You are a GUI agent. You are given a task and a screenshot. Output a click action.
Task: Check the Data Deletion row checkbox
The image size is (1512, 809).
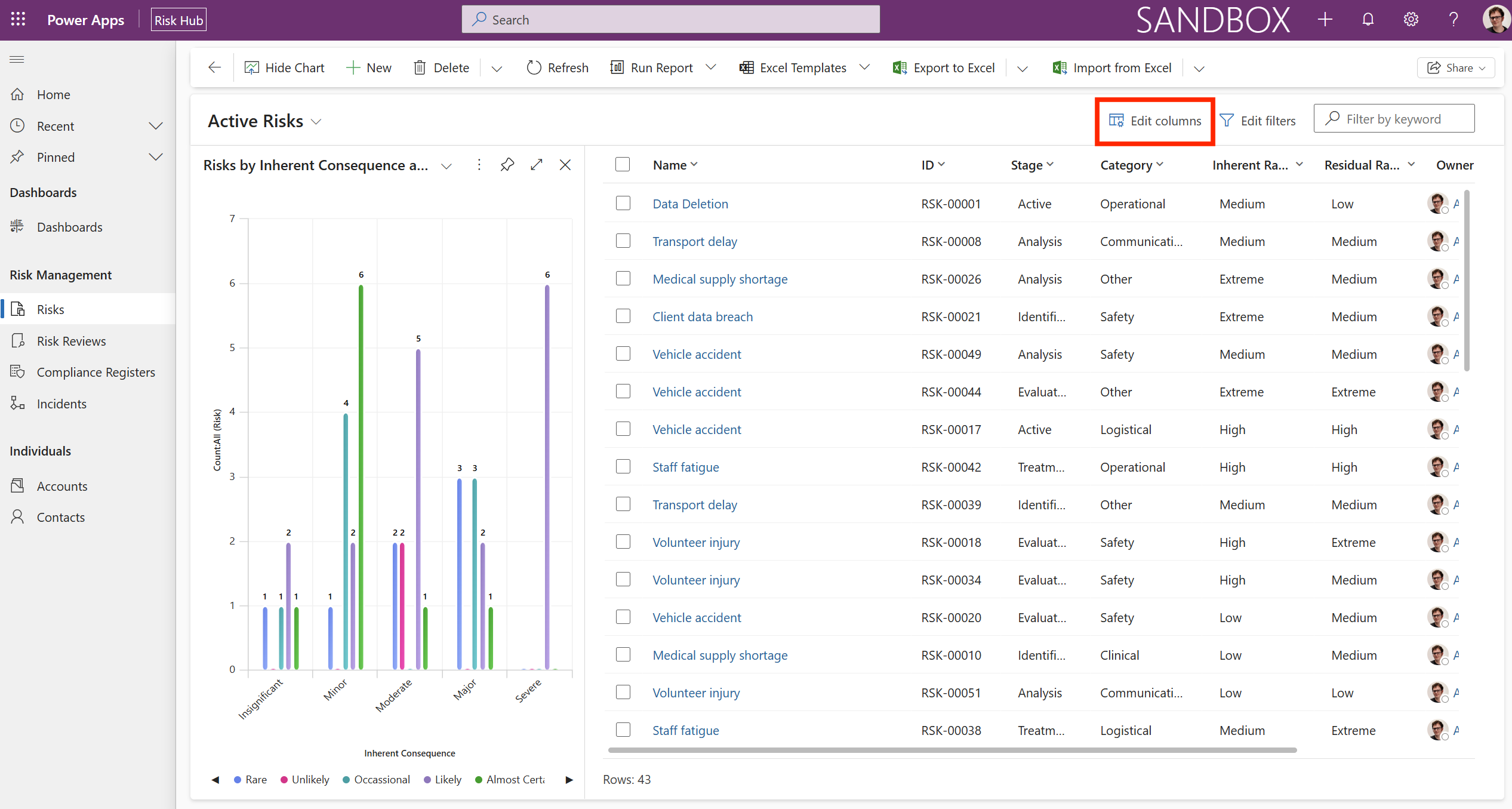623,204
